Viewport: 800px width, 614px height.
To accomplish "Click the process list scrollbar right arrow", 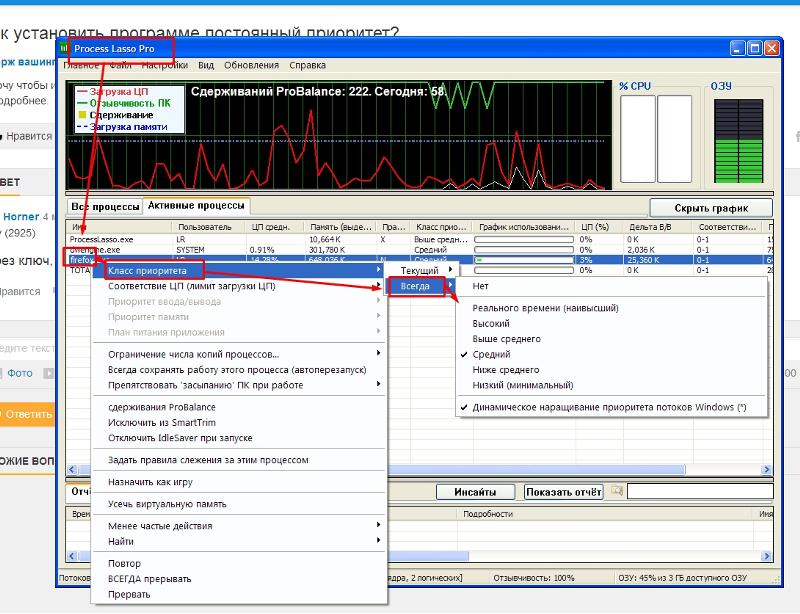I will pos(766,470).
